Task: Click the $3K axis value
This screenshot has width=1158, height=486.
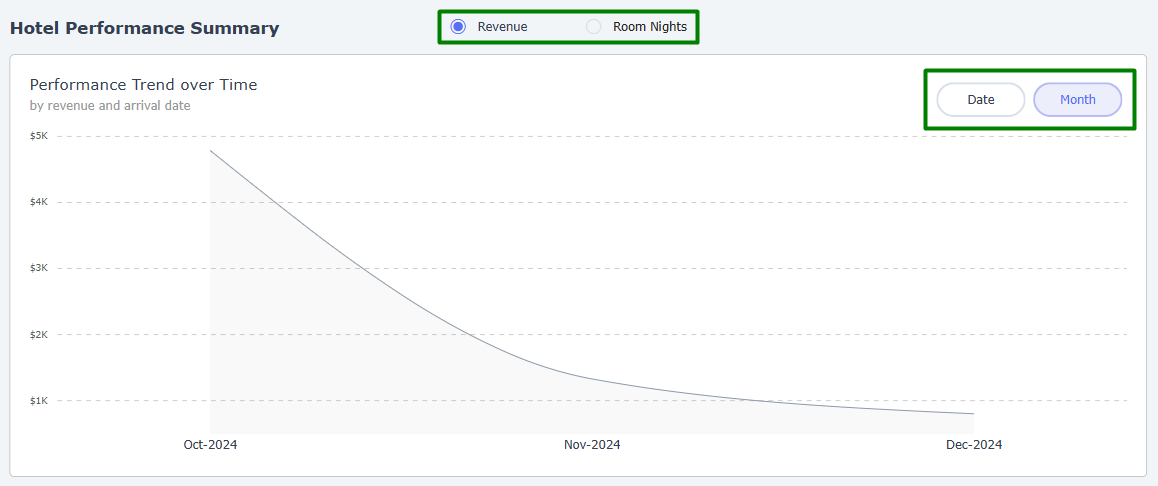Action: (39, 268)
